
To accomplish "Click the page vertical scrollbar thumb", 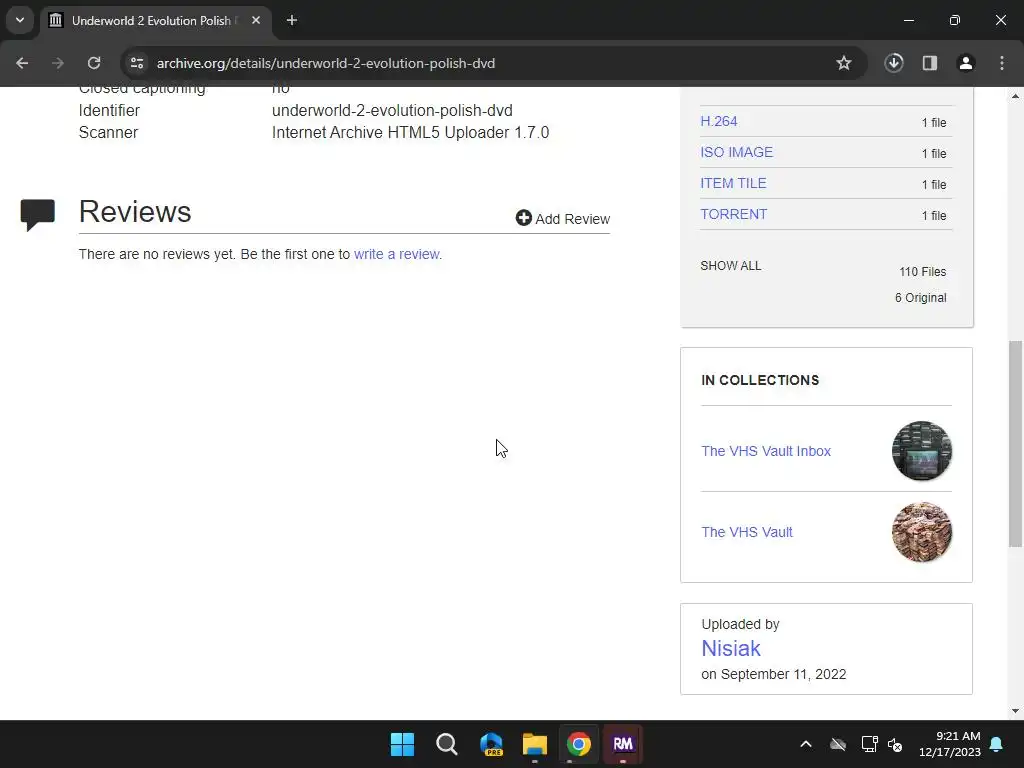I will click(1015, 444).
